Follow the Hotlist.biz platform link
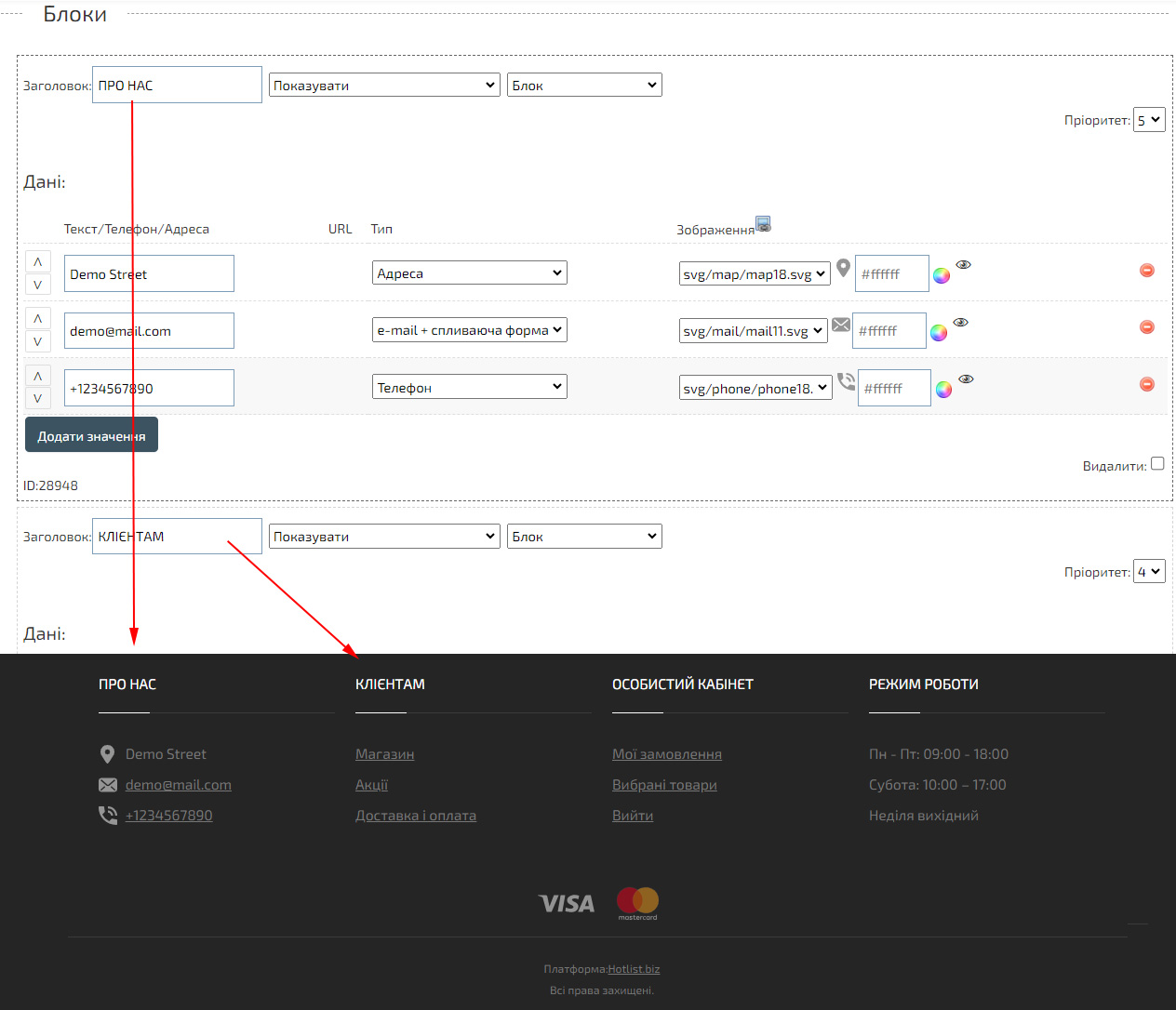The width and height of the screenshot is (1176, 1010). [x=634, y=969]
